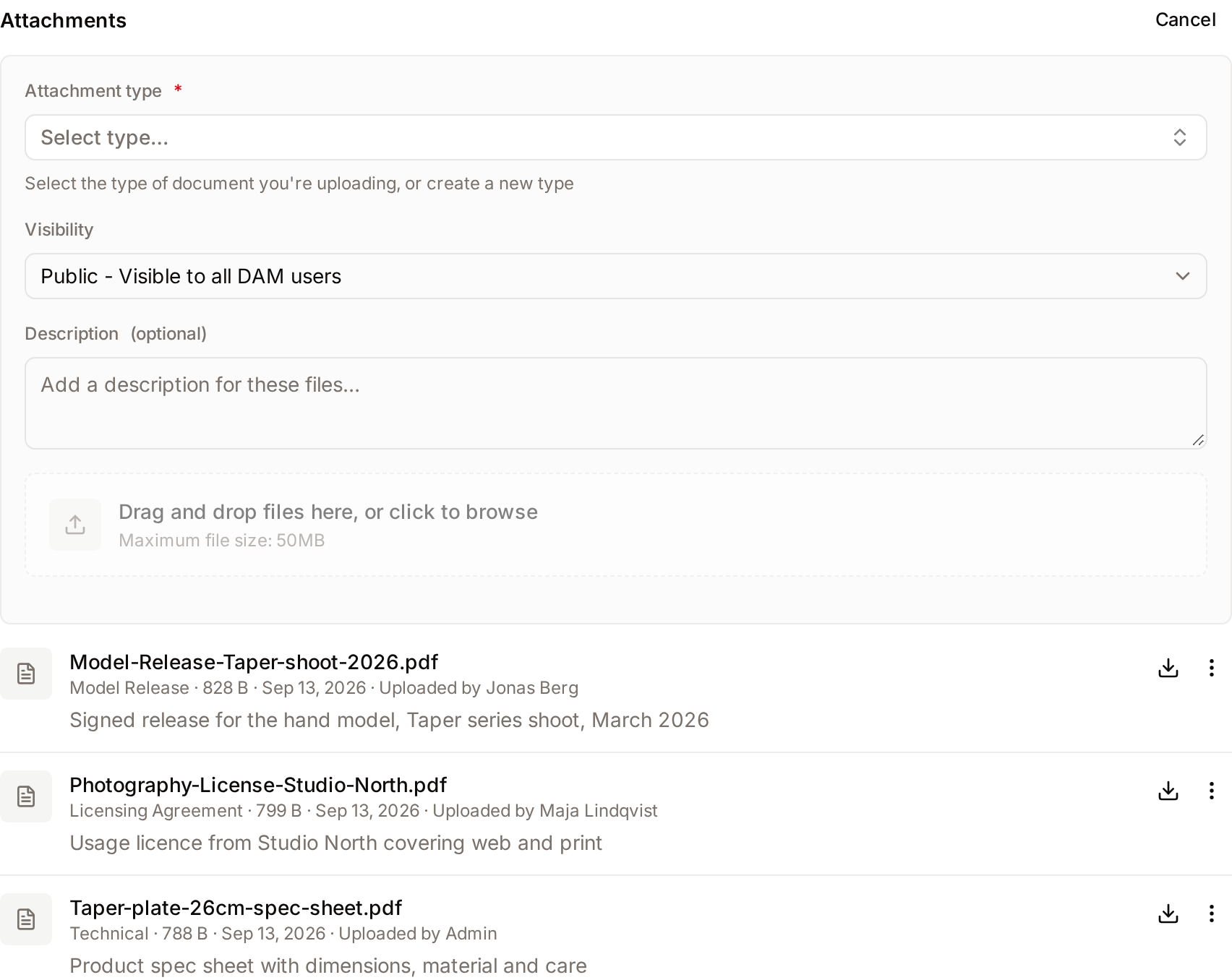Screen dimensions: 1232x980
Task: Click the 'Description (optional)' label
Action: 116,334
